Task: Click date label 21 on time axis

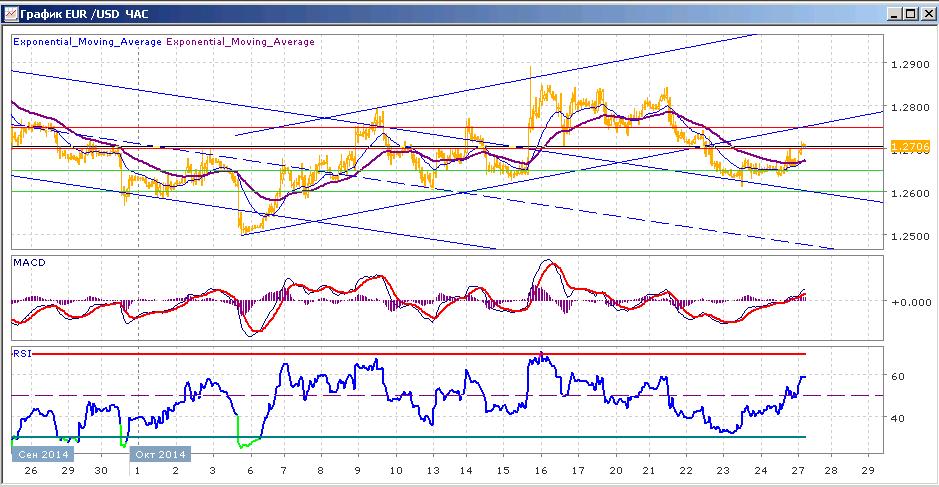Action: point(649,471)
